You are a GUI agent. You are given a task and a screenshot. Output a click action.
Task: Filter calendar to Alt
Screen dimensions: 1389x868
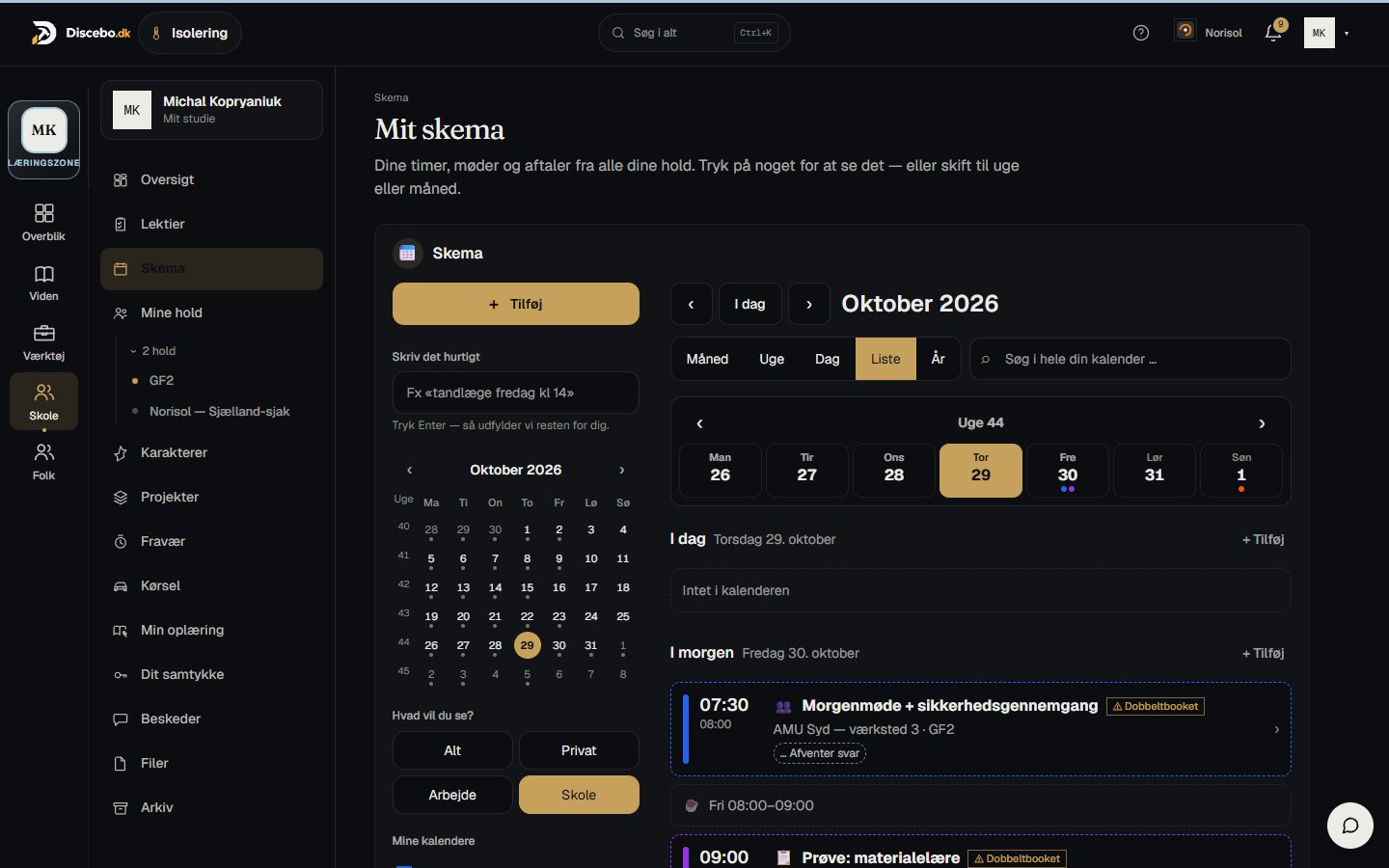coord(452,750)
